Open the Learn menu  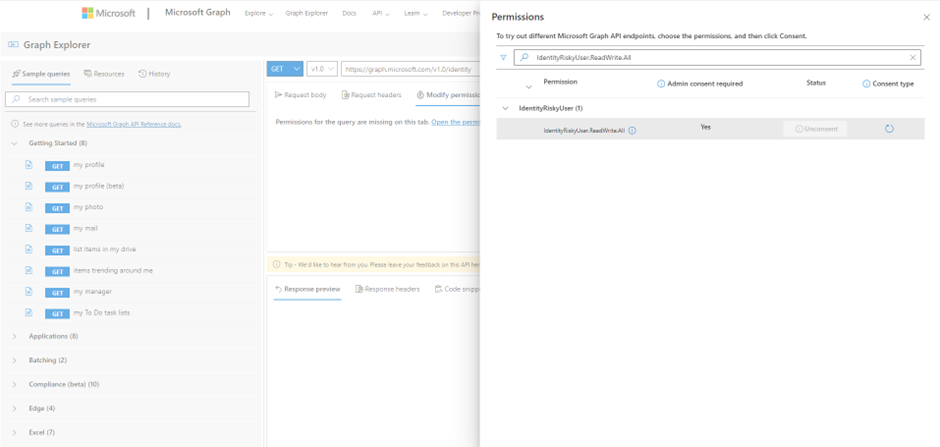pyautogui.click(x=416, y=13)
